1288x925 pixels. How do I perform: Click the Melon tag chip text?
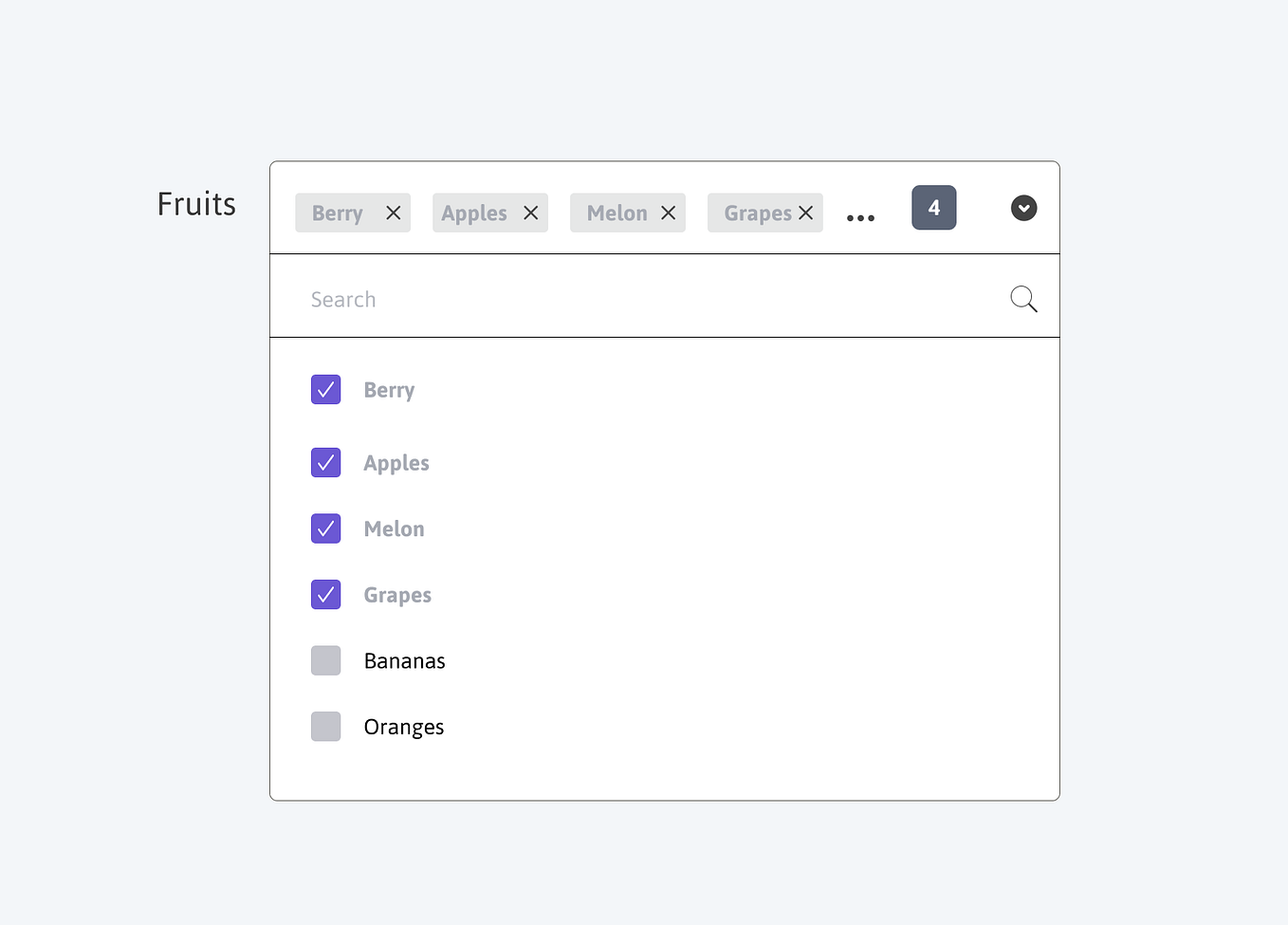[x=617, y=213]
